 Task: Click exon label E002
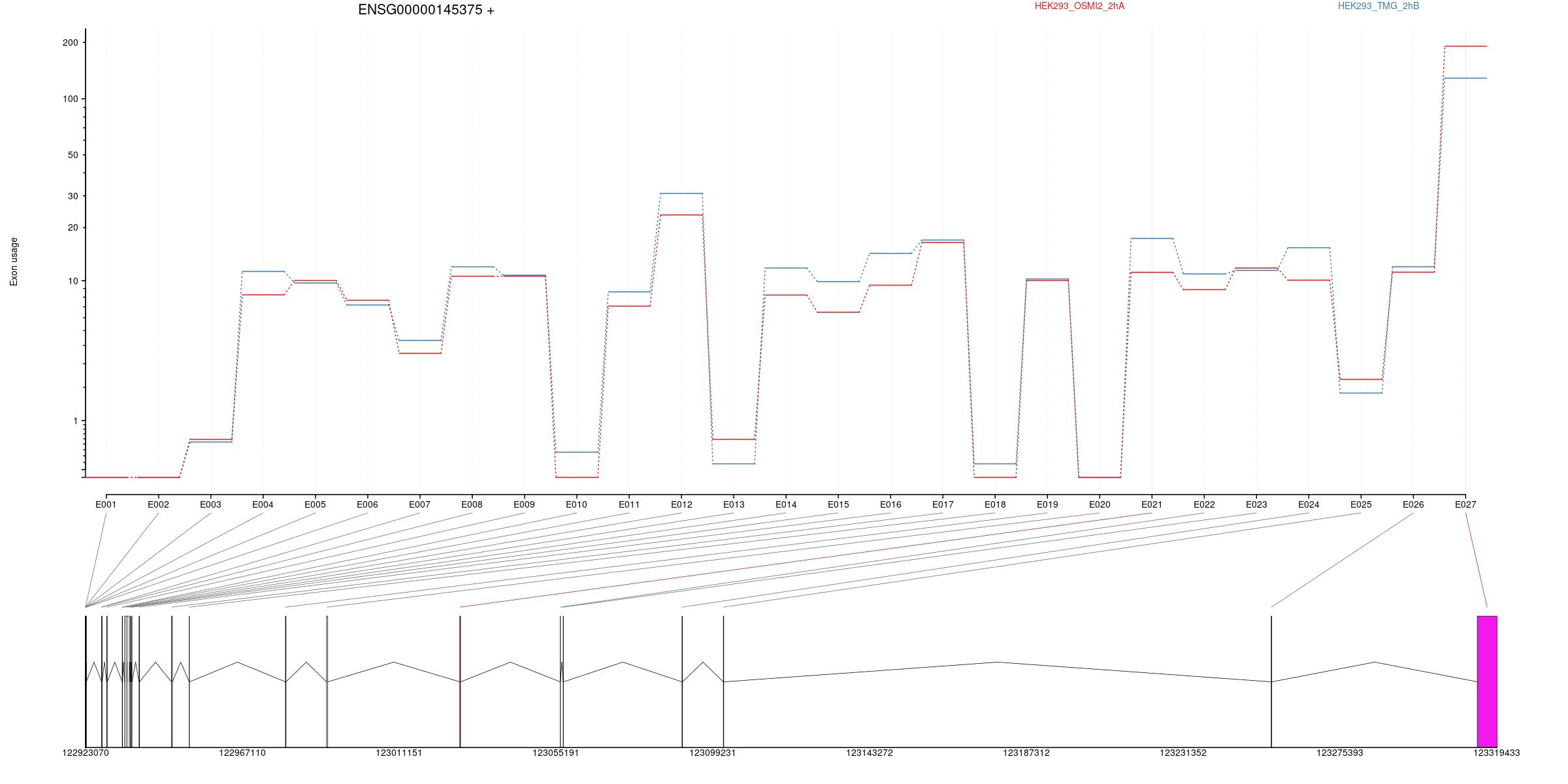click(158, 504)
